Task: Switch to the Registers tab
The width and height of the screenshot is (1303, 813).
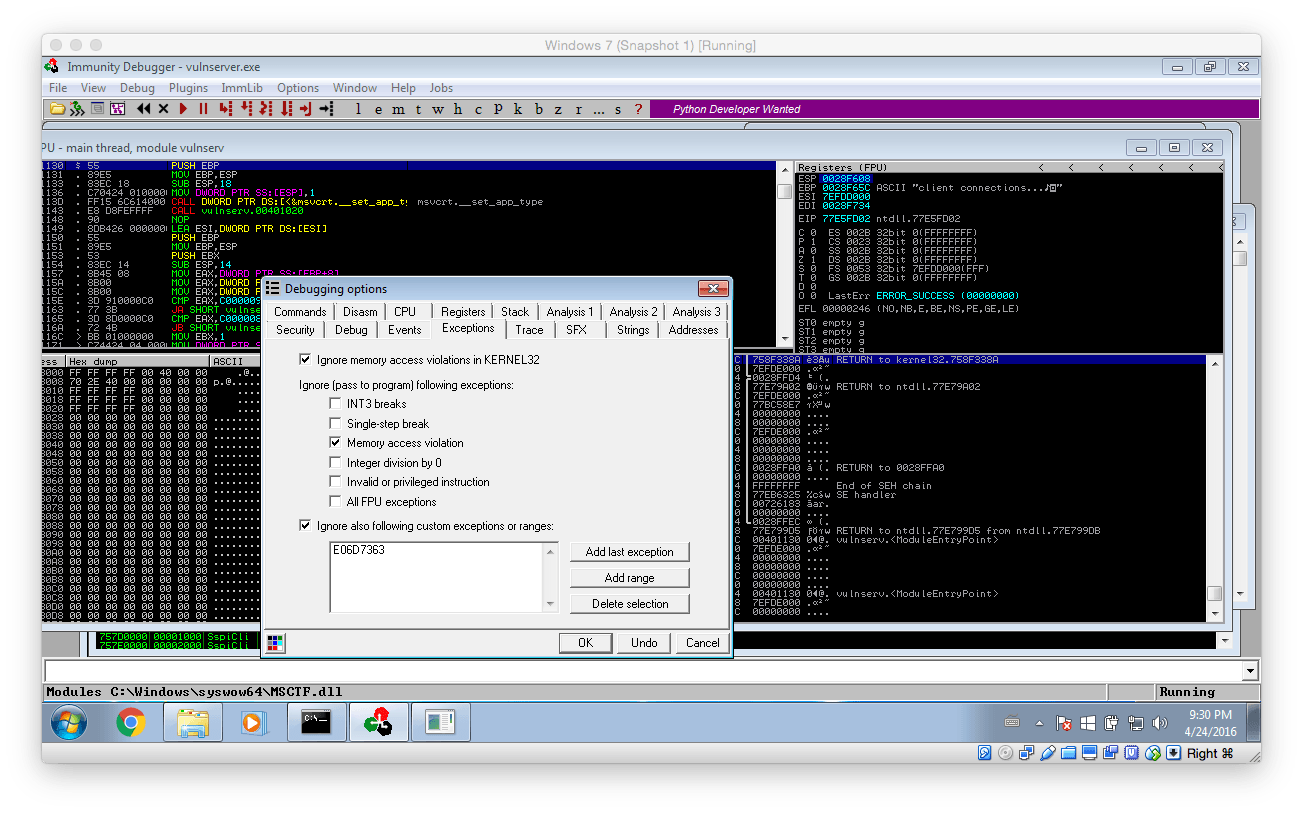Action: click(x=463, y=312)
